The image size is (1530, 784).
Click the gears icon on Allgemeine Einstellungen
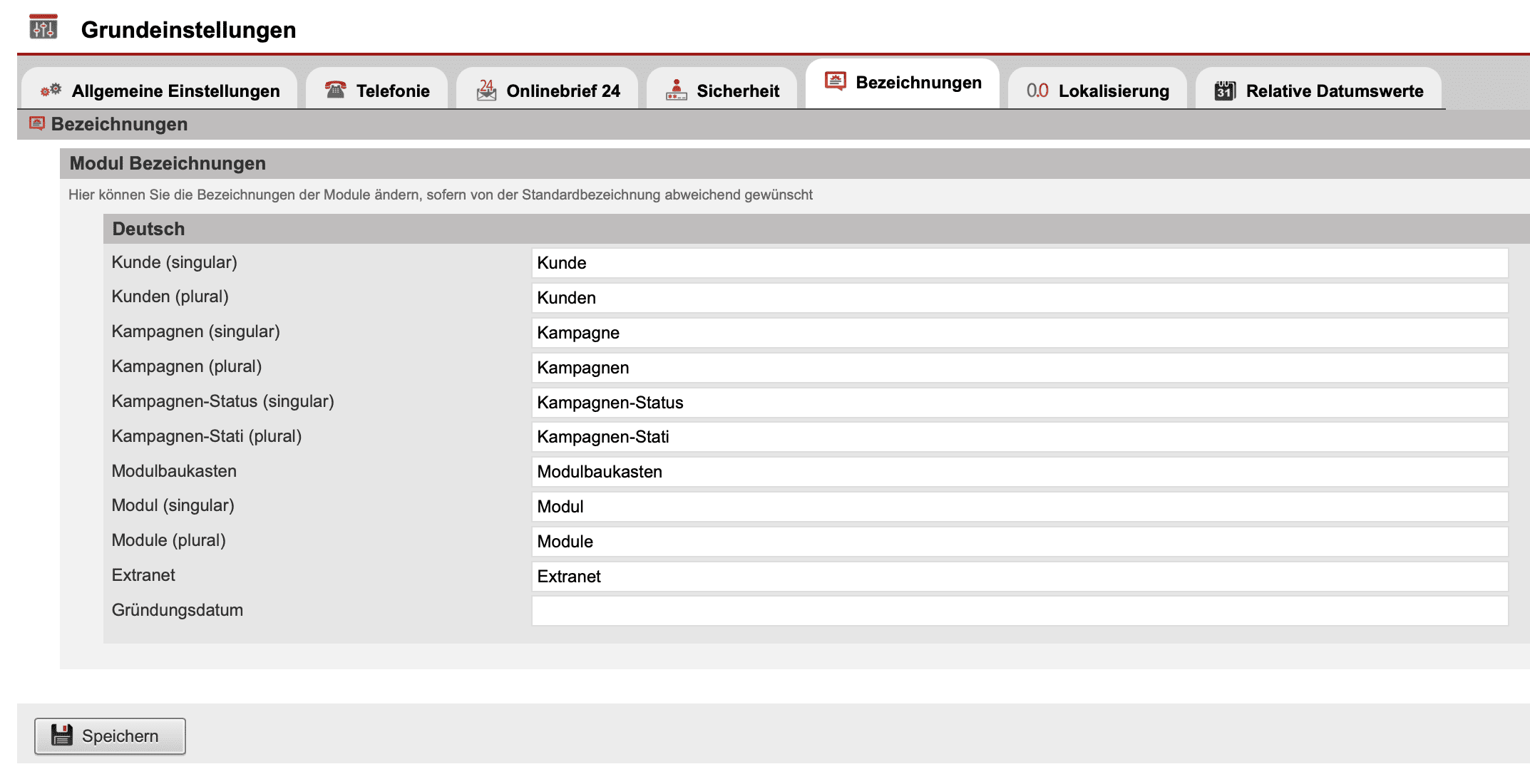click(51, 91)
